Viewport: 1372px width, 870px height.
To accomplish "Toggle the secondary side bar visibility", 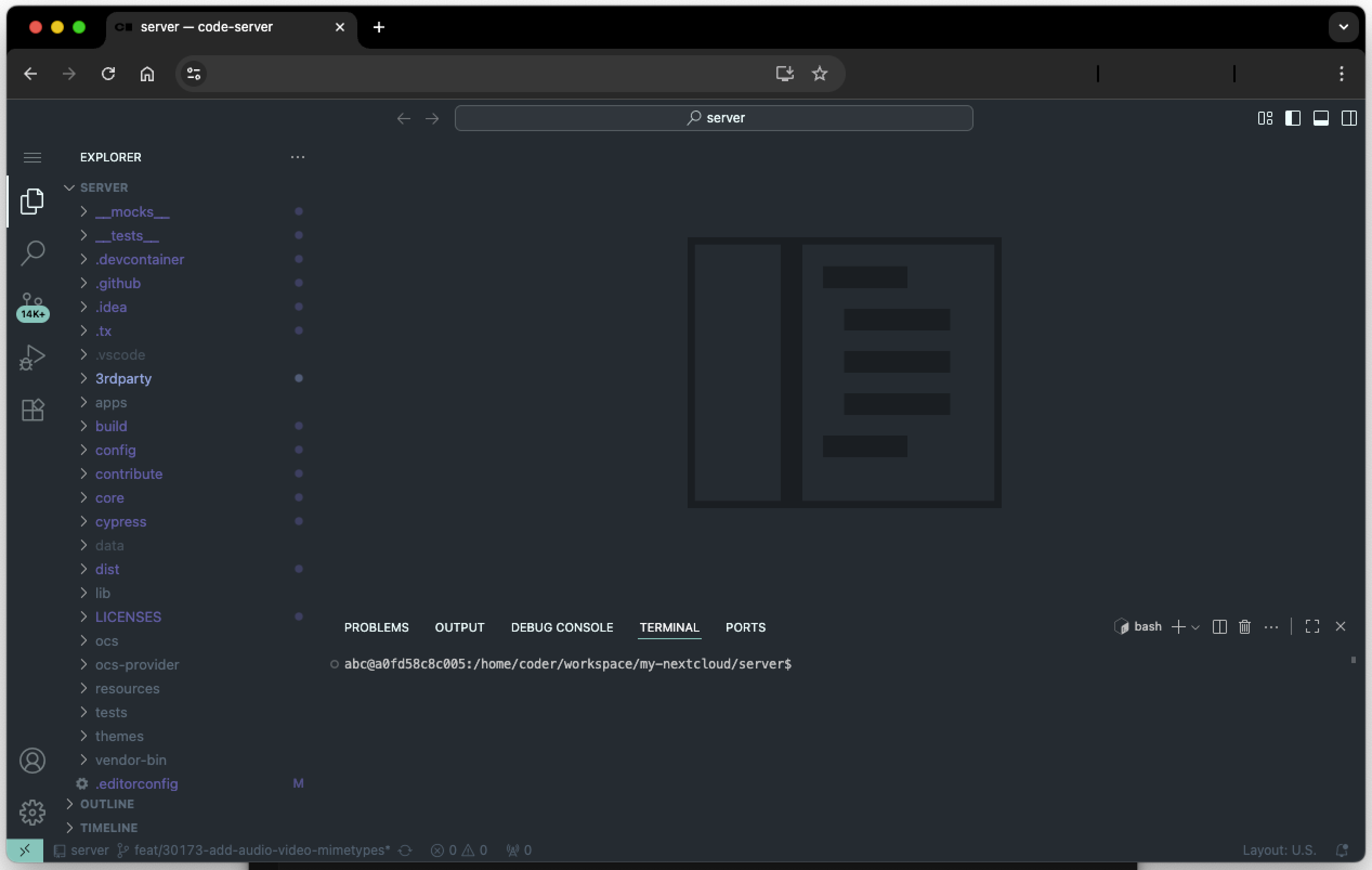I will (x=1349, y=118).
